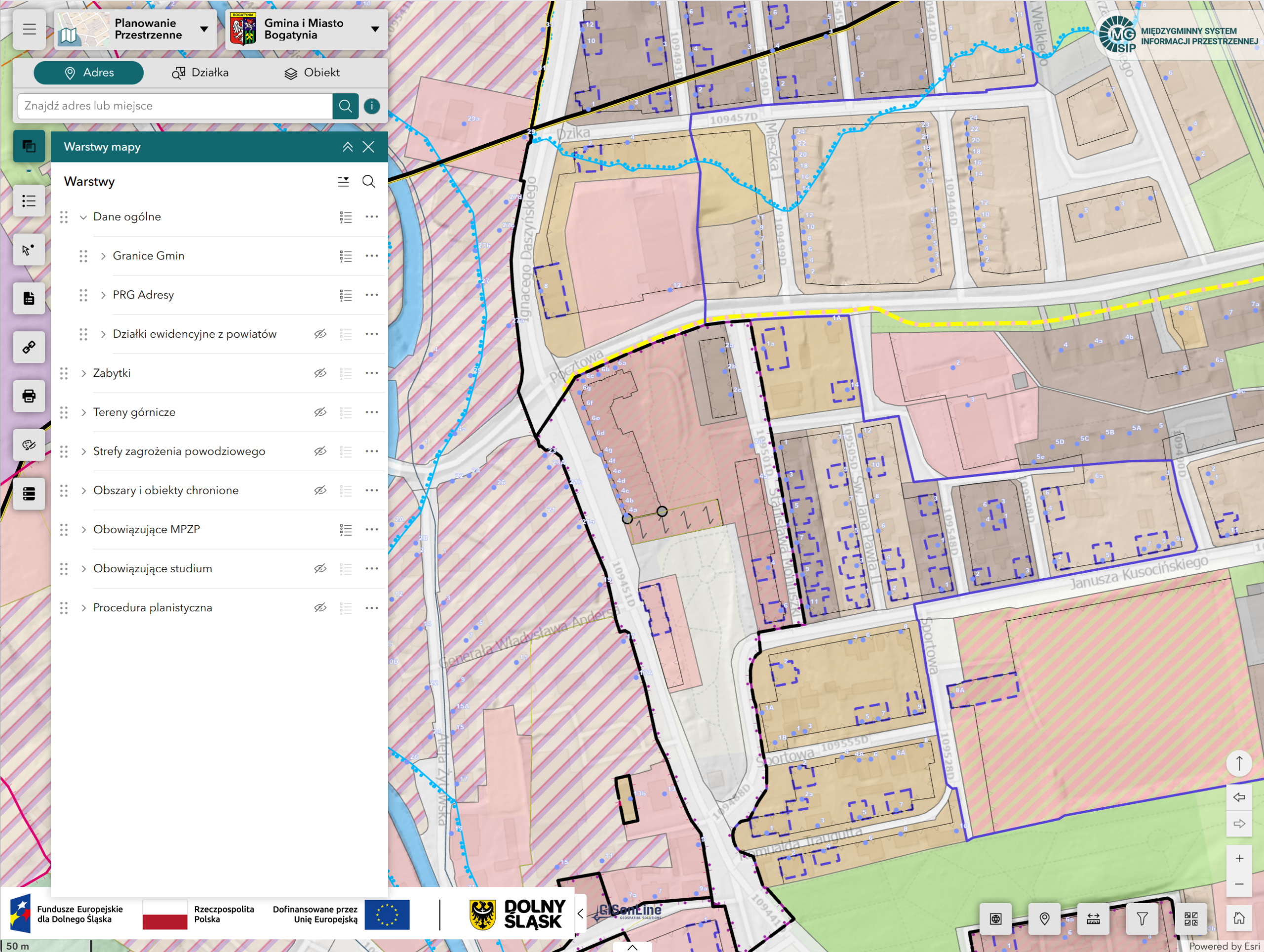Viewport: 1264px width, 952px height.
Task: Collapse the Warstwy mapy panel
Action: pos(348,147)
